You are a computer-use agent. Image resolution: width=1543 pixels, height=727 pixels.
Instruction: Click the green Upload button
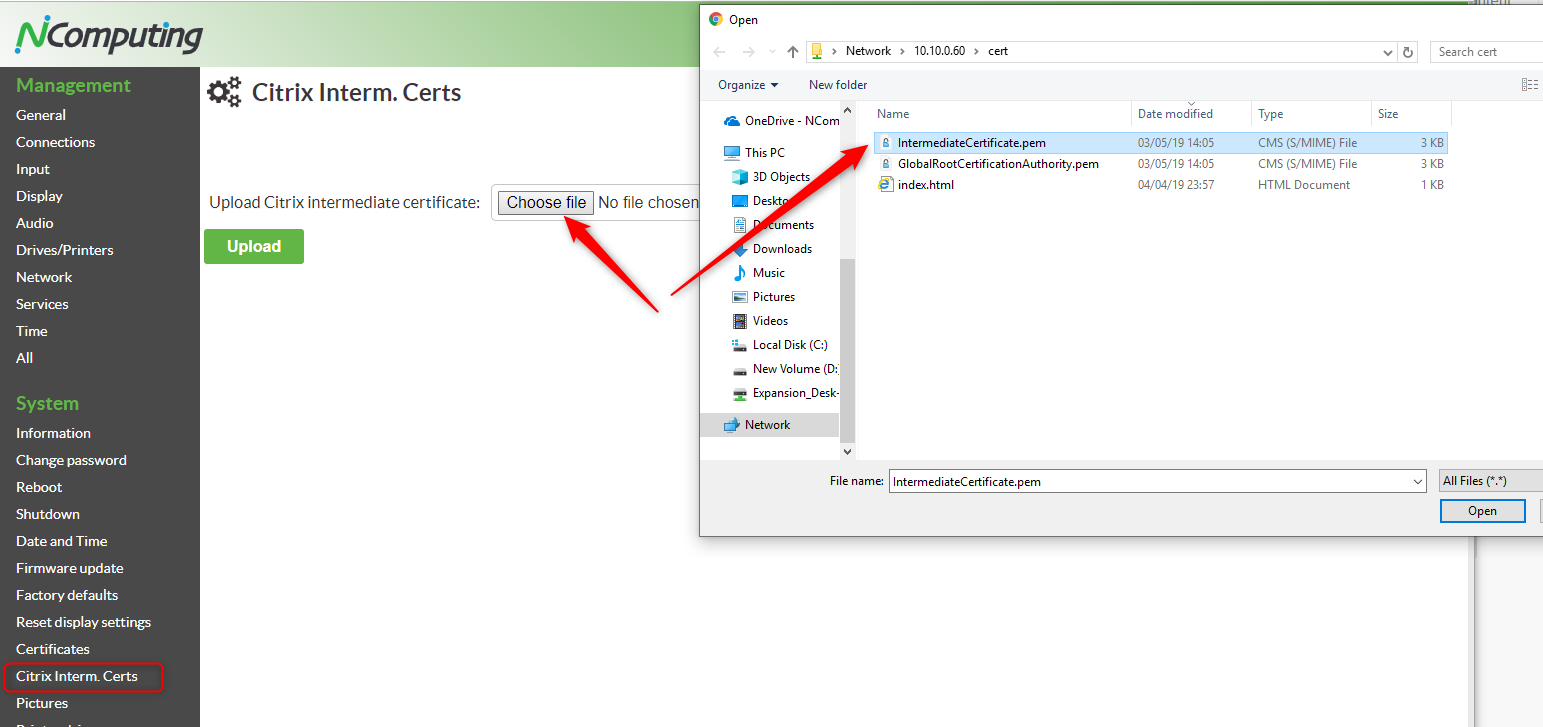[254, 247]
